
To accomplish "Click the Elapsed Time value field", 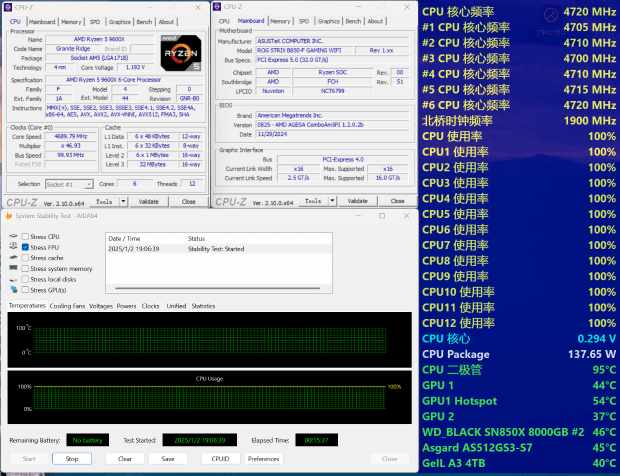I will [316, 440].
